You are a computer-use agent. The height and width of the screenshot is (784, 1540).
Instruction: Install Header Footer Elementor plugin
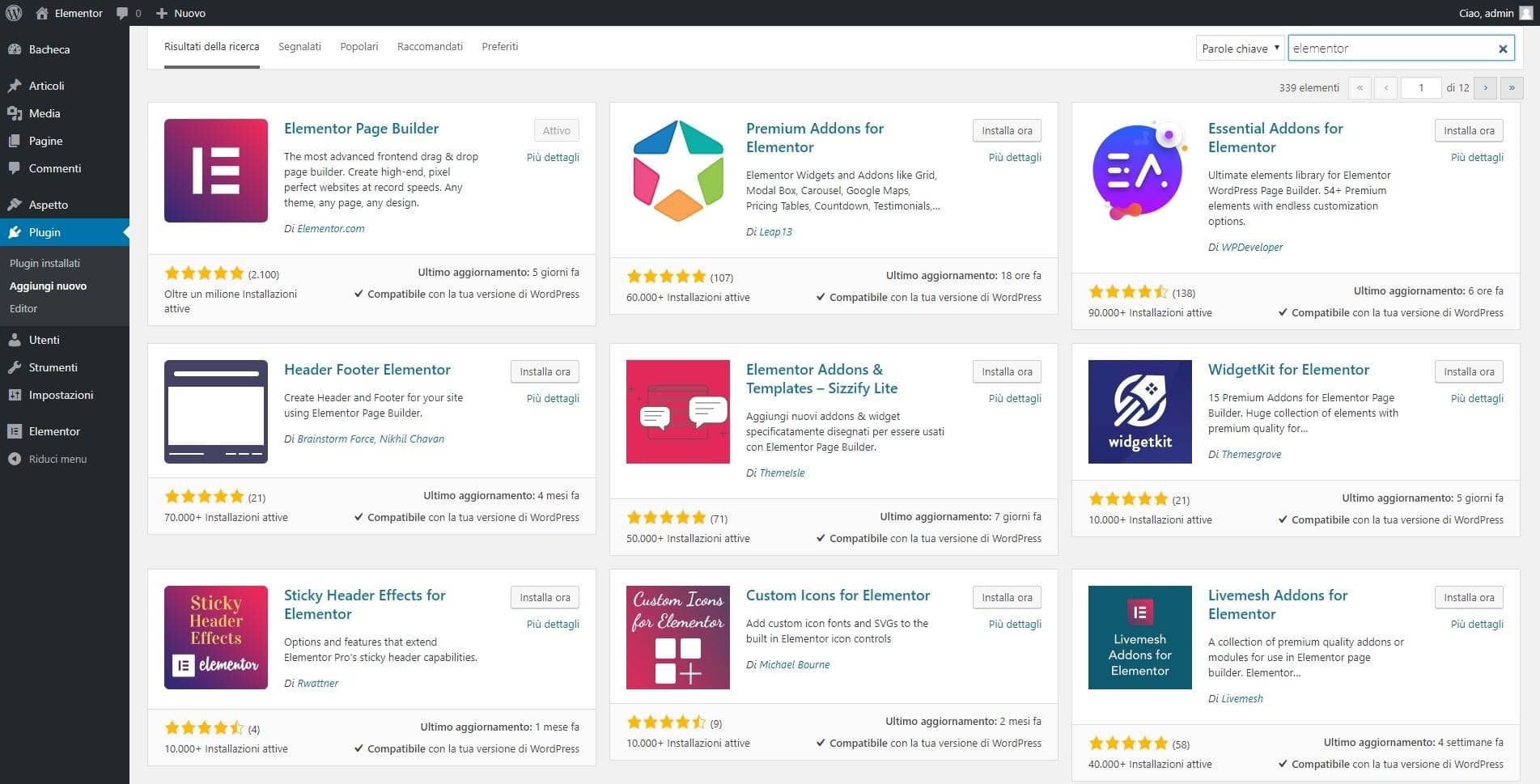(545, 371)
